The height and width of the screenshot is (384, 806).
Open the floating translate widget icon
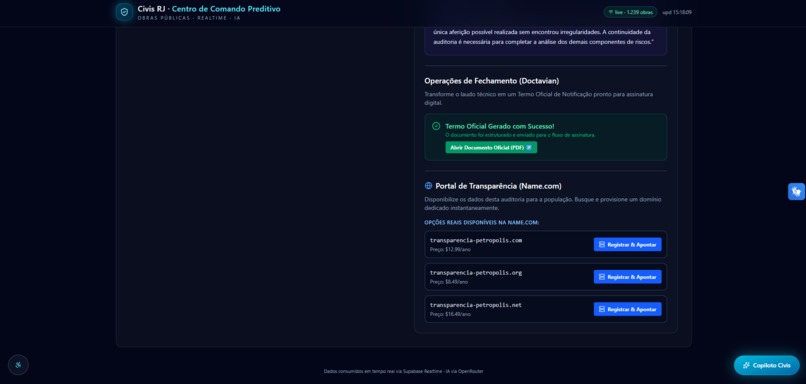click(796, 192)
